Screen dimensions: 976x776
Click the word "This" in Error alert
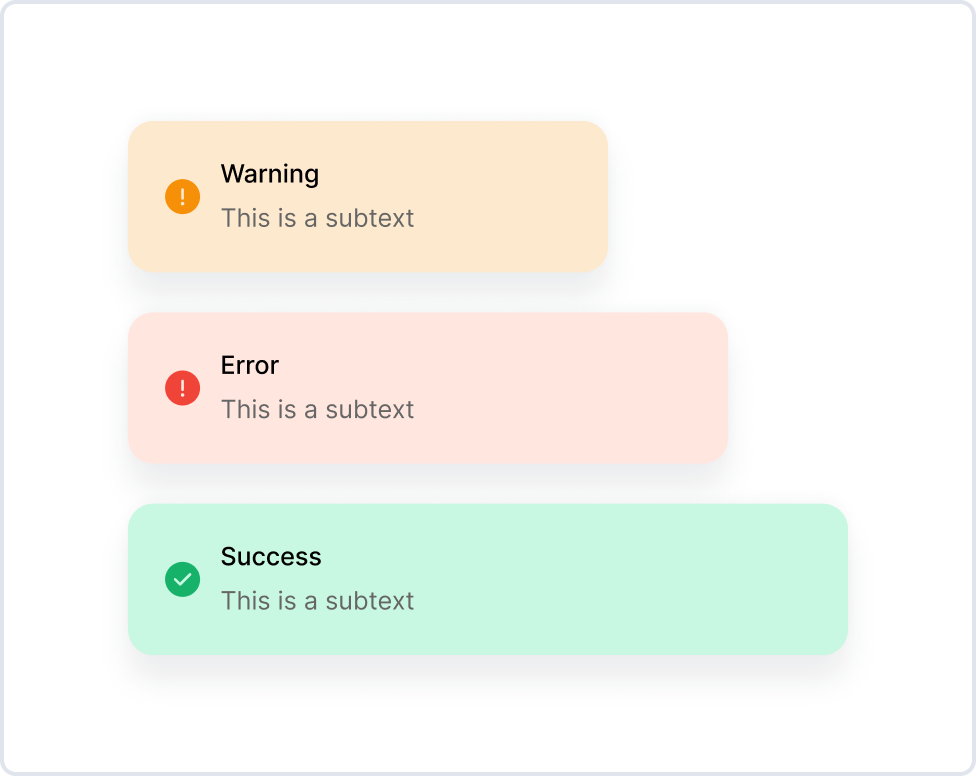click(x=242, y=409)
